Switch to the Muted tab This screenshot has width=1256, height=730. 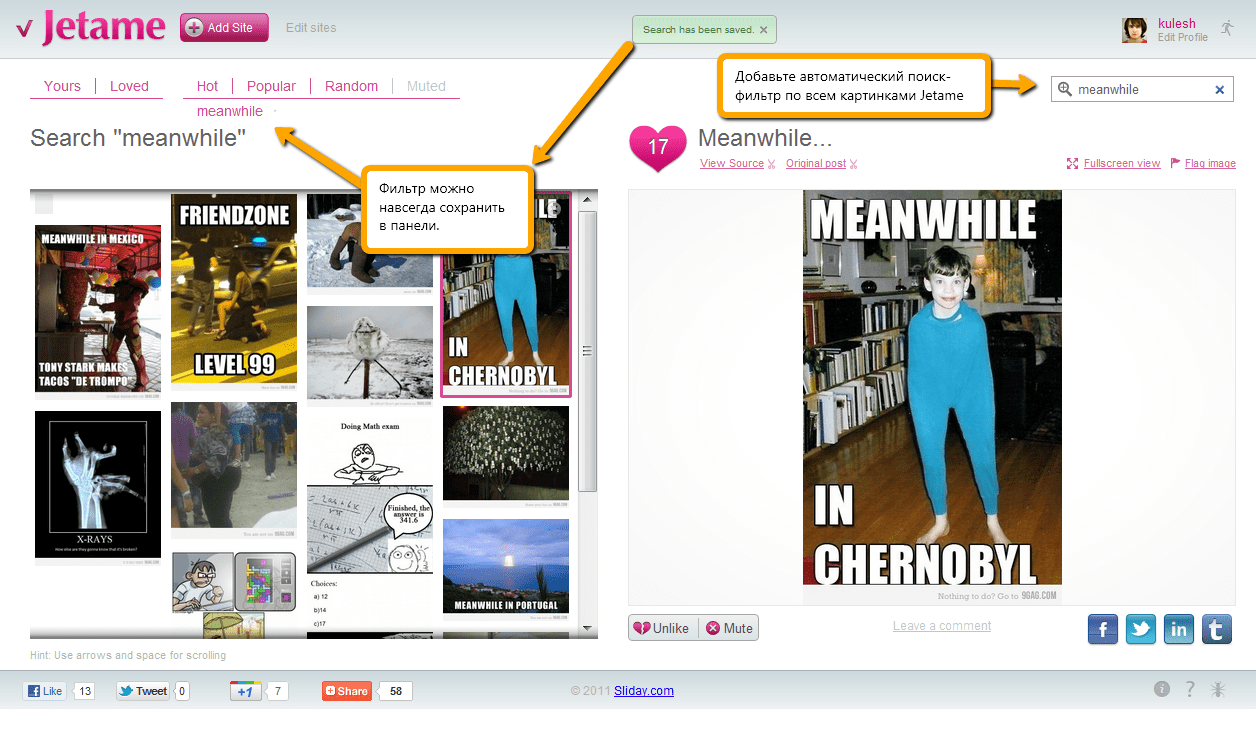[426, 86]
